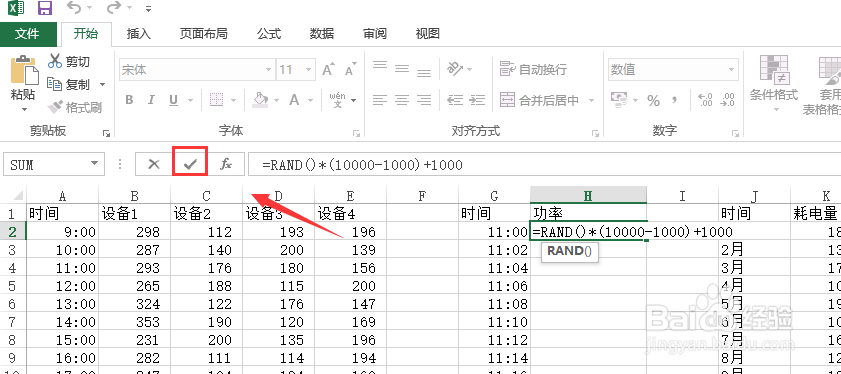Open the 文件 tab

[x=27, y=34]
